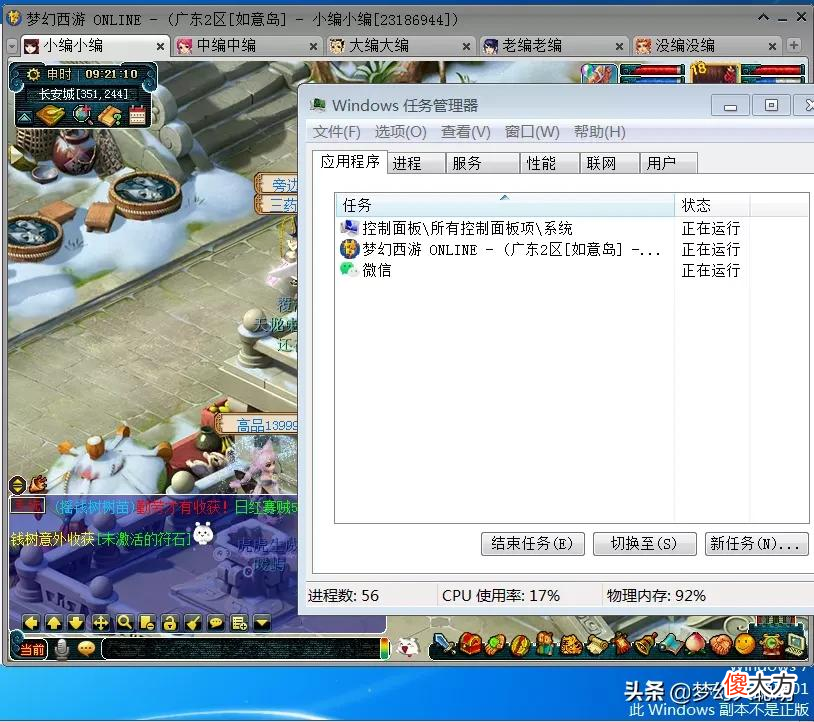Click the 结束任务(E) button
The height and width of the screenshot is (722, 814).
[533, 543]
